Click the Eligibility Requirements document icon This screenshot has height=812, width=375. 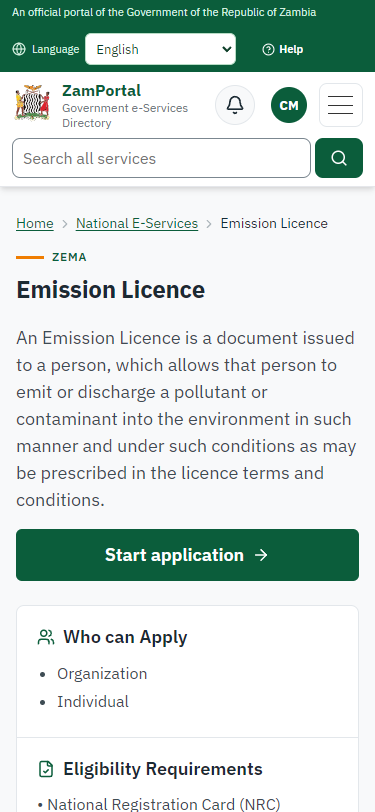[x=46, y=769]
